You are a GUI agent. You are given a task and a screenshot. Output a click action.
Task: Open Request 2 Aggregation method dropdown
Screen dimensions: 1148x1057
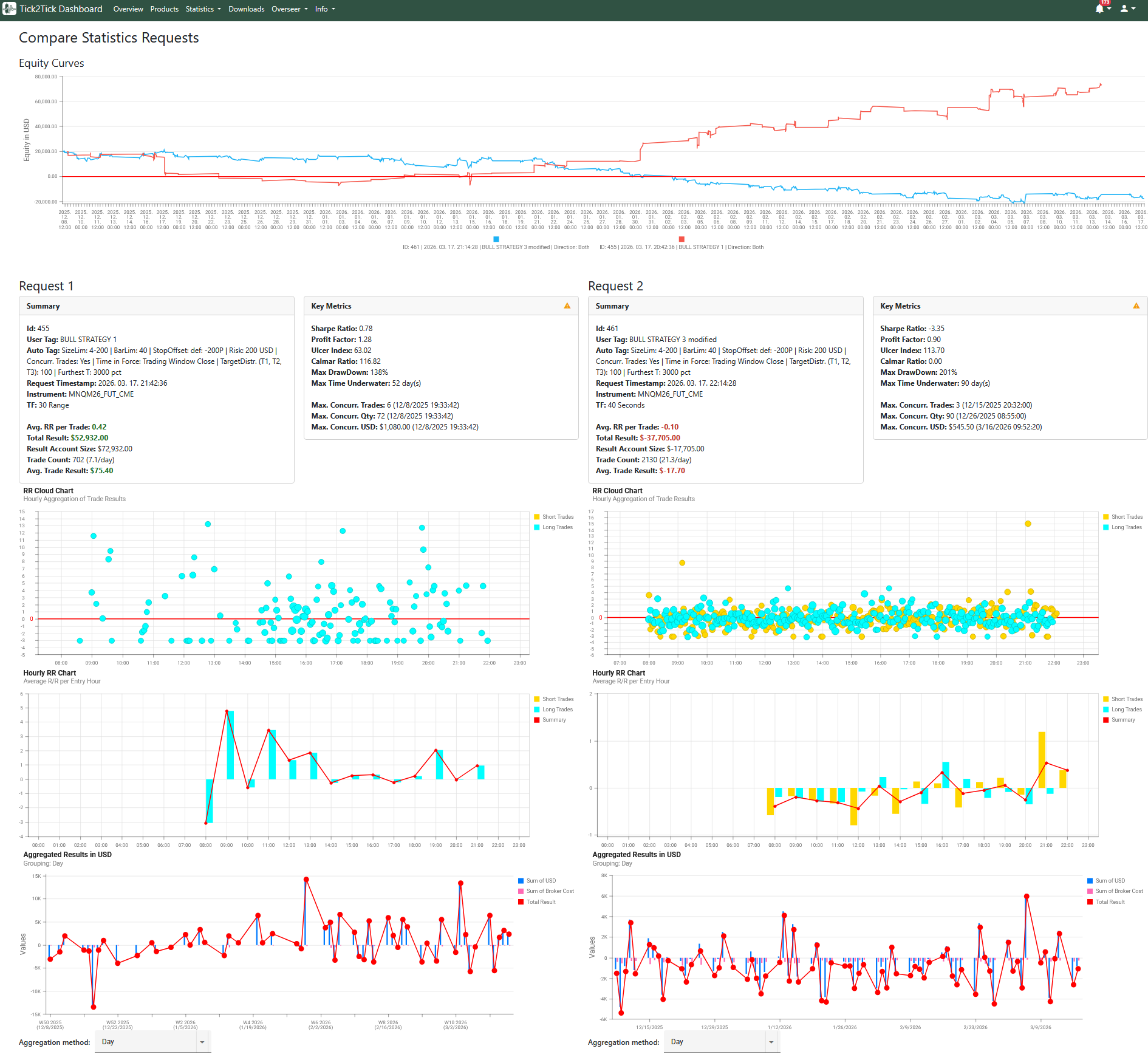pos(722,1042)
